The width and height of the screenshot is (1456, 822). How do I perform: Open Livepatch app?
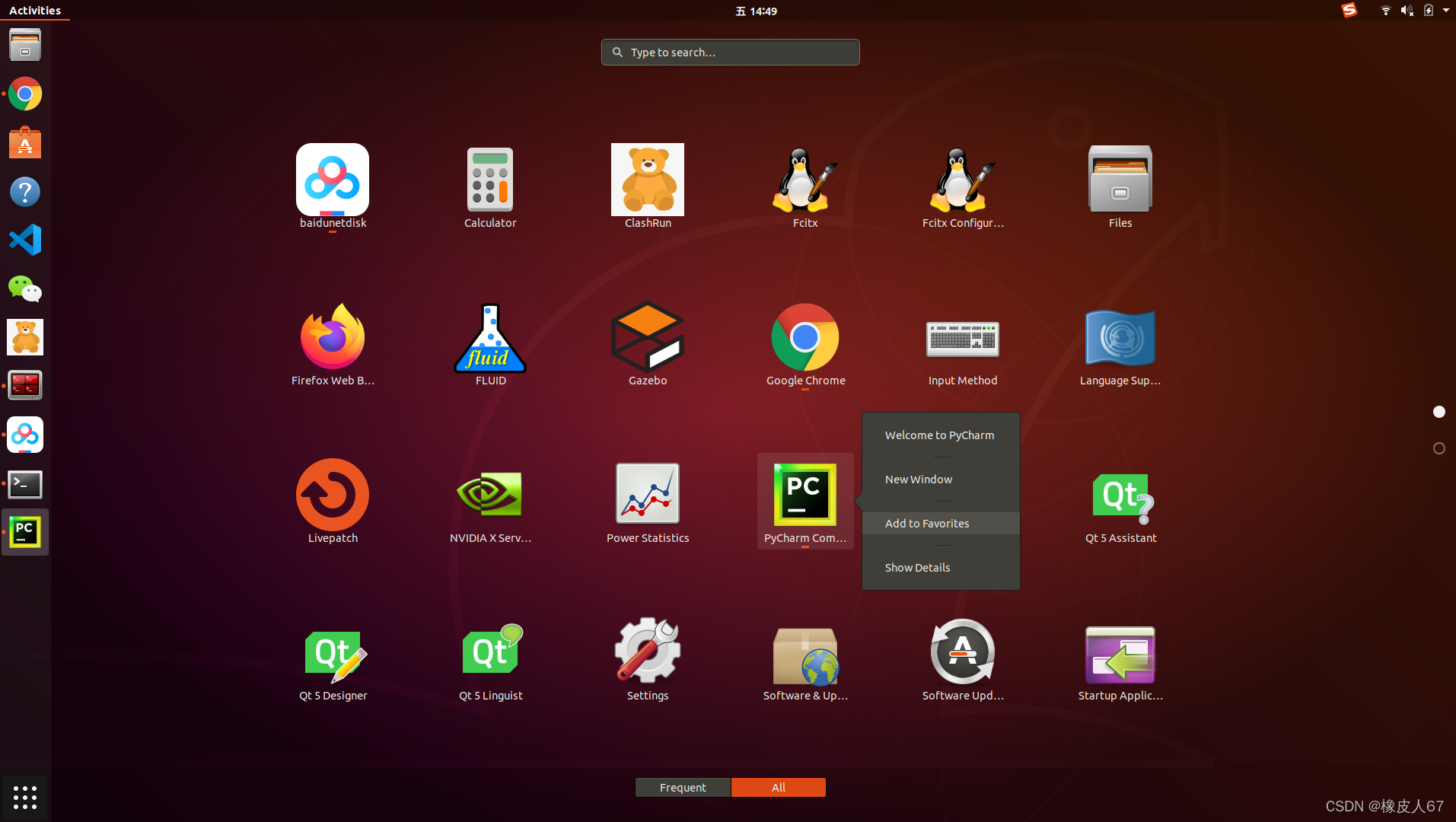[333, 502]
